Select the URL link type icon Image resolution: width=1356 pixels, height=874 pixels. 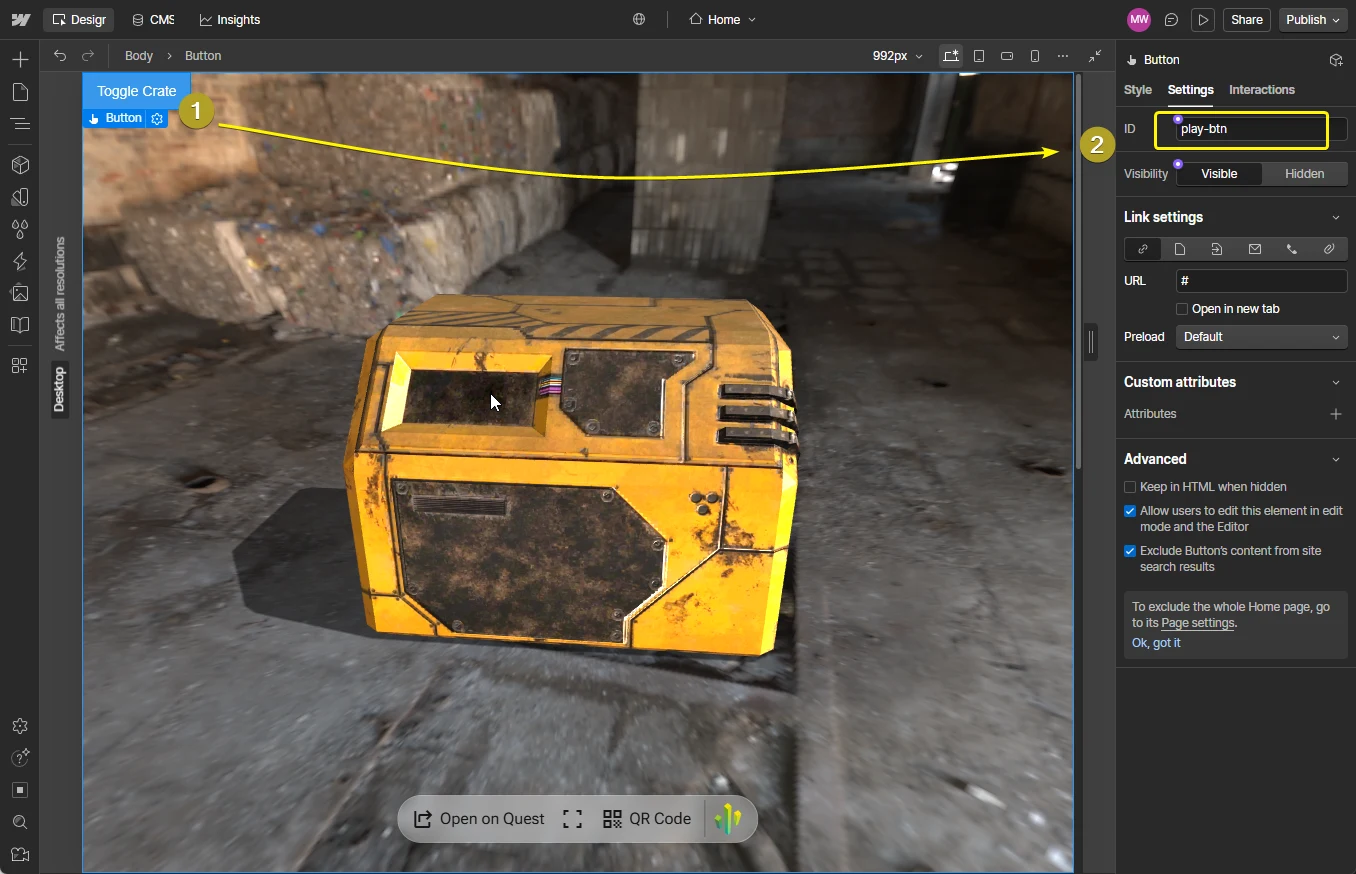[x=1143, y=249]
